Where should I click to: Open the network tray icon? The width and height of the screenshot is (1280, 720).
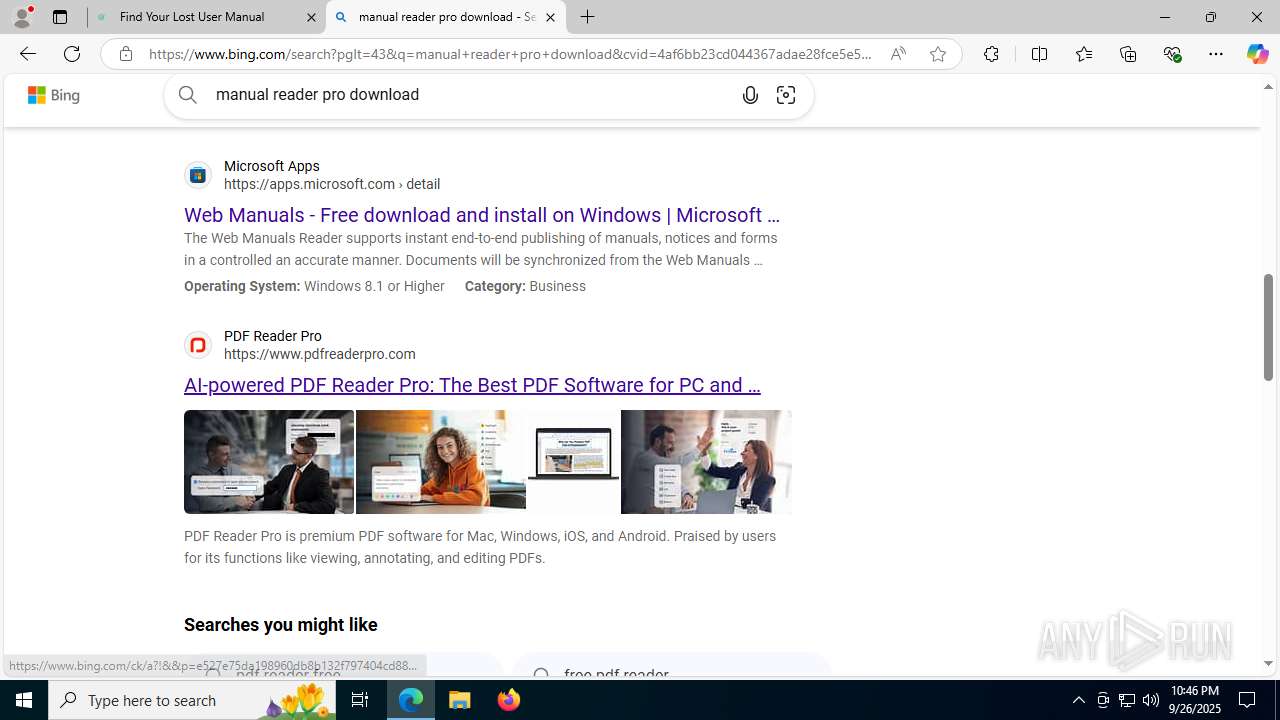[x=1127, y=700]
